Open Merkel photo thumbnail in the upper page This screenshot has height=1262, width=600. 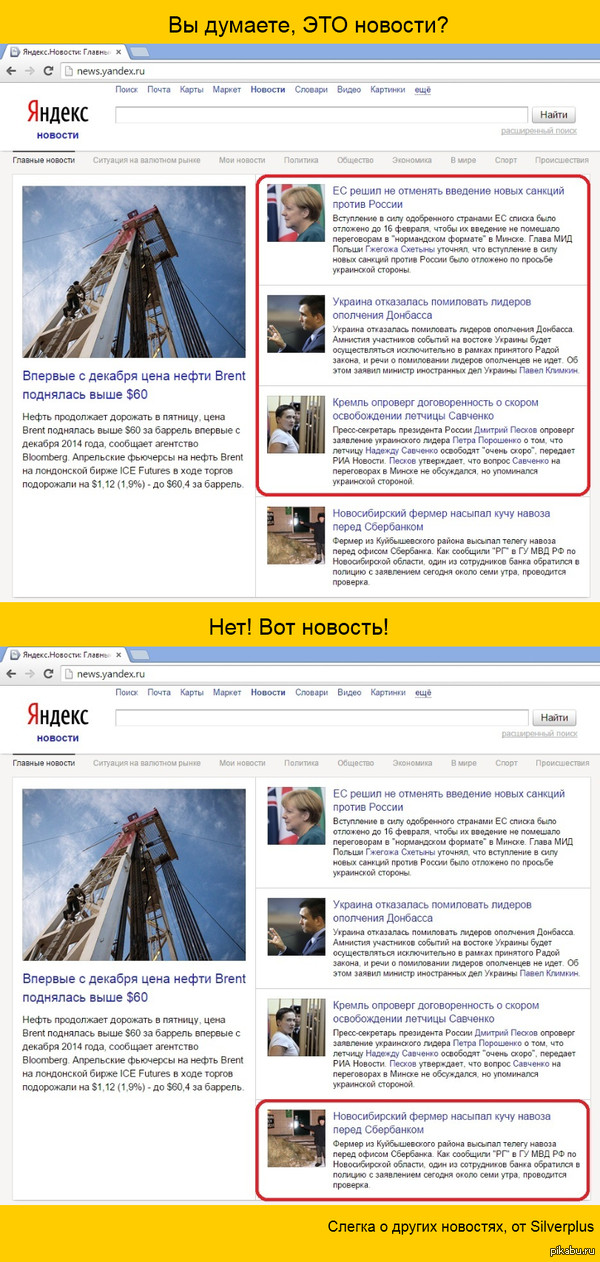point(295,212)
